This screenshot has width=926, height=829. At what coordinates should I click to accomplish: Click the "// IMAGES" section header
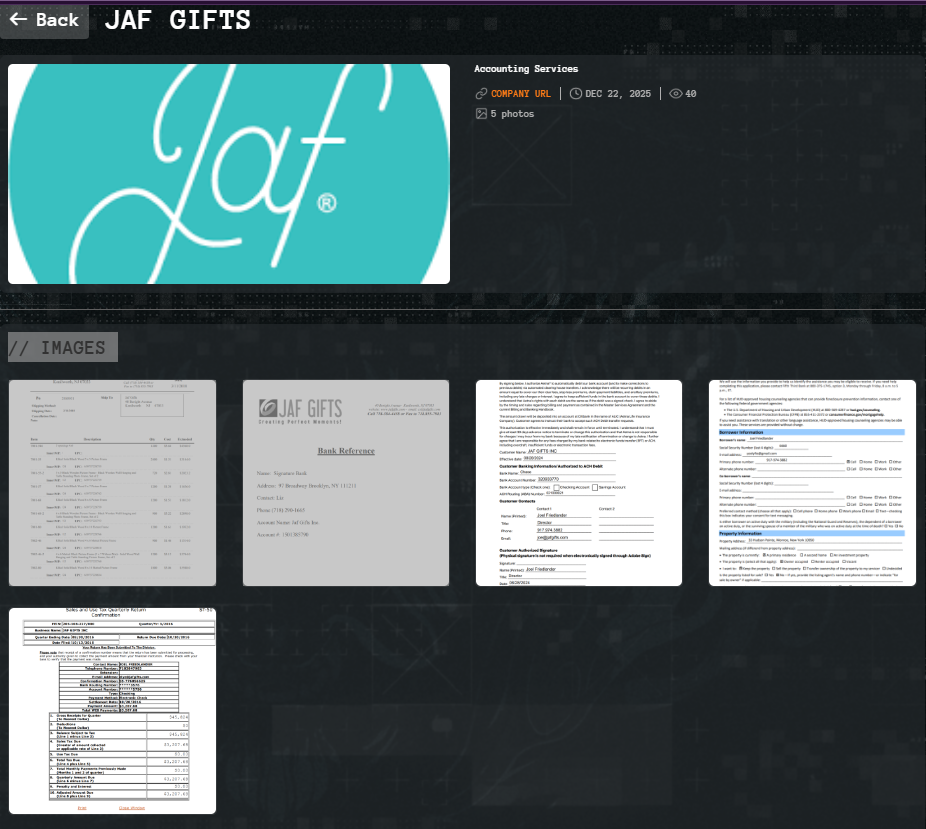tap(62, 347)
